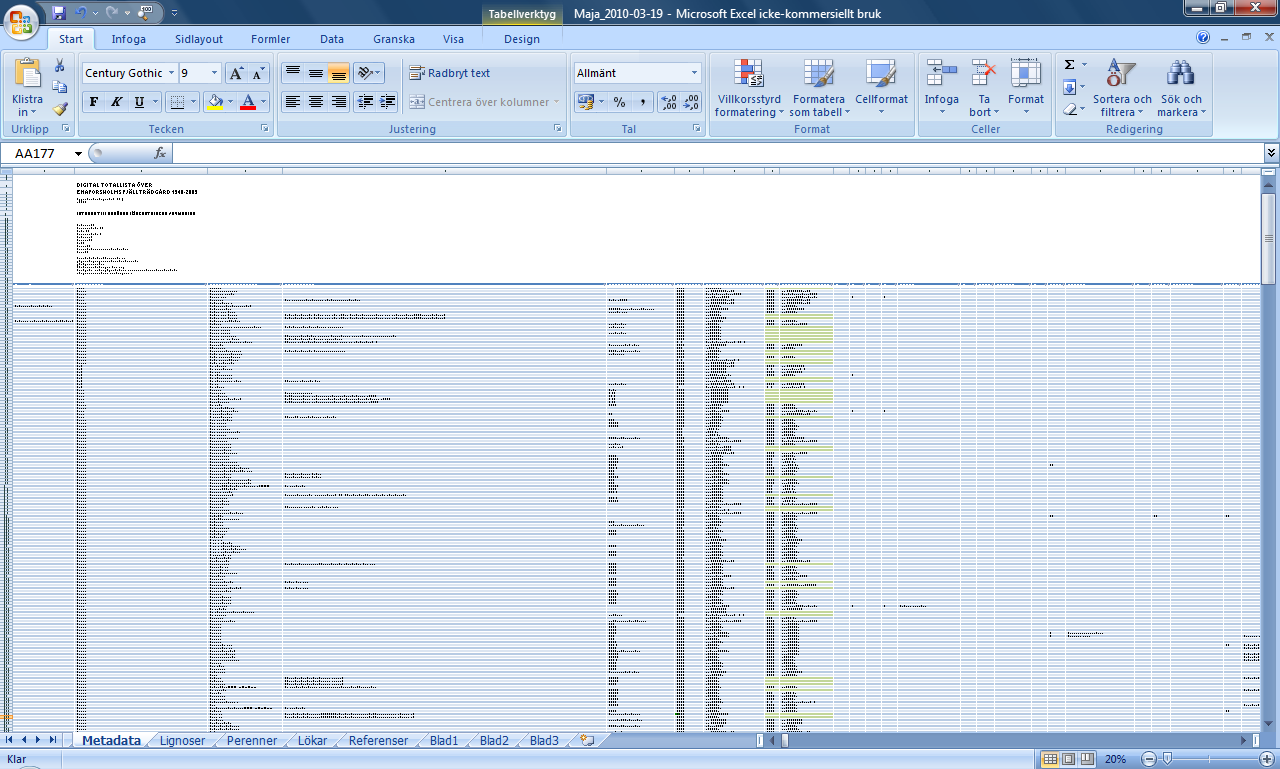Increase the cell indent
The width and height of the screenshot is (1280, 769).
388,102
